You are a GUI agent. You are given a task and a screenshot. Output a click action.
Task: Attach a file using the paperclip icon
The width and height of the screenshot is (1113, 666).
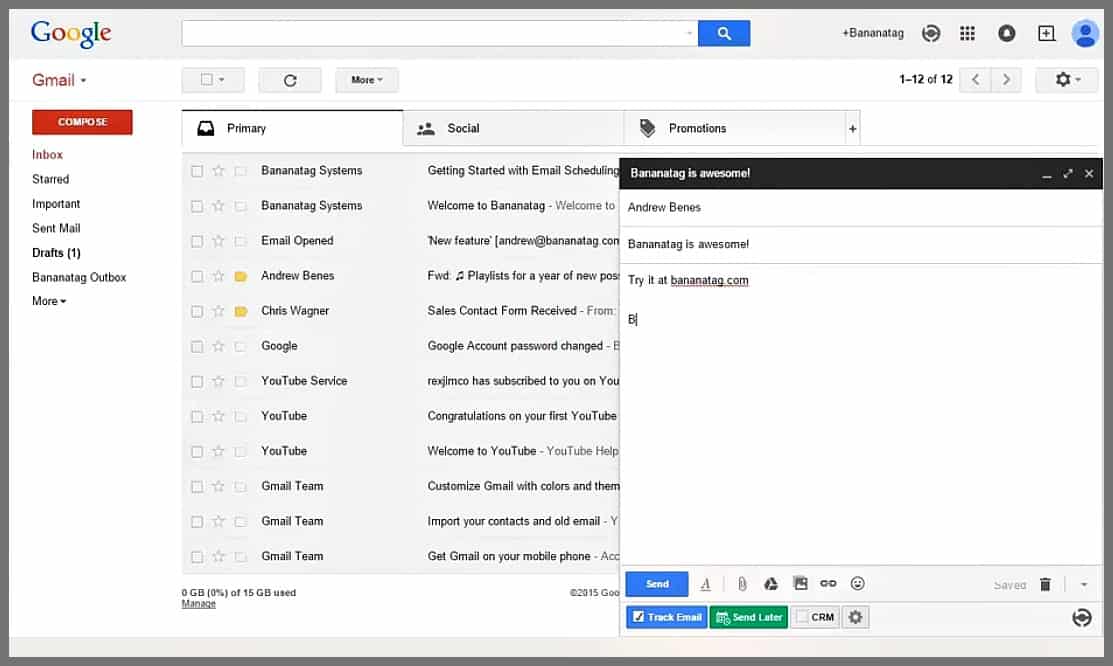pos(741,584)
